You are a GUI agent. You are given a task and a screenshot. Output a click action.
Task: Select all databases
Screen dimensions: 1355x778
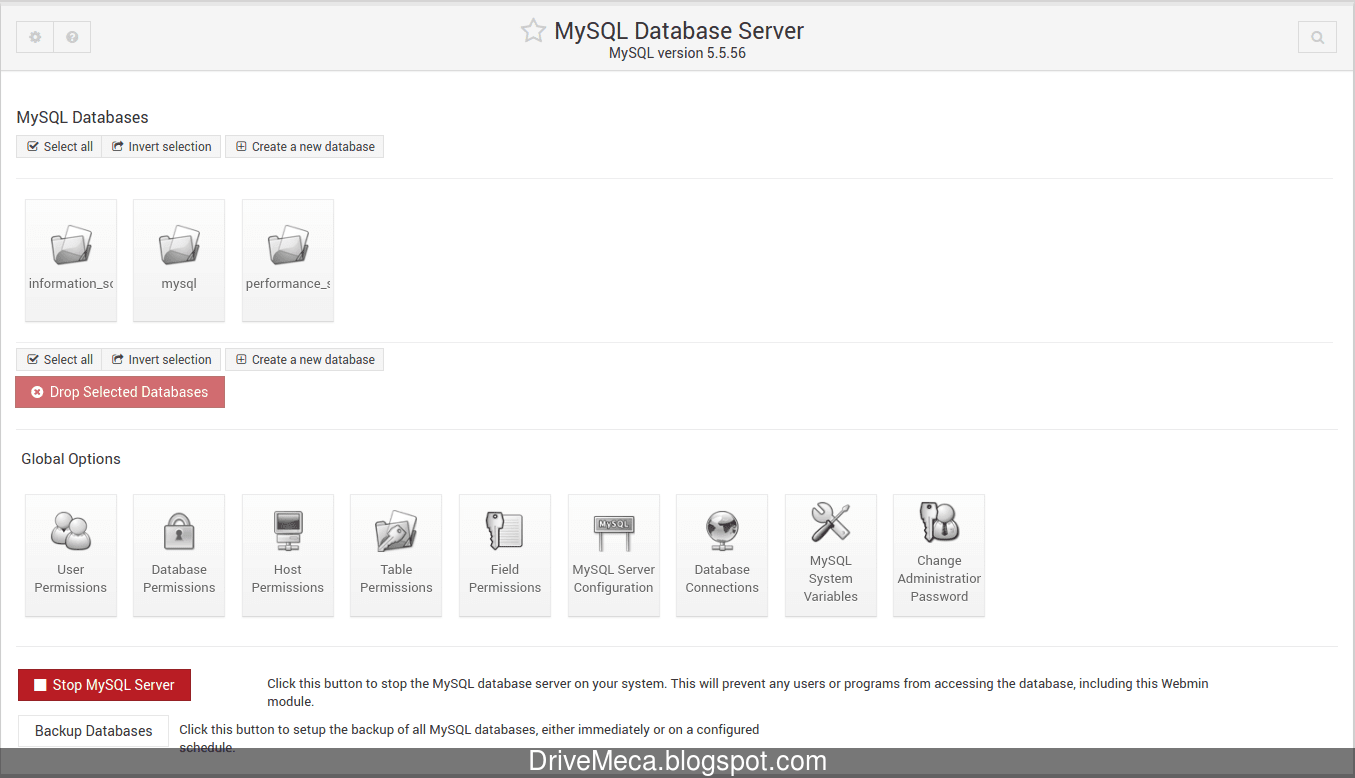tap(58, 146)
